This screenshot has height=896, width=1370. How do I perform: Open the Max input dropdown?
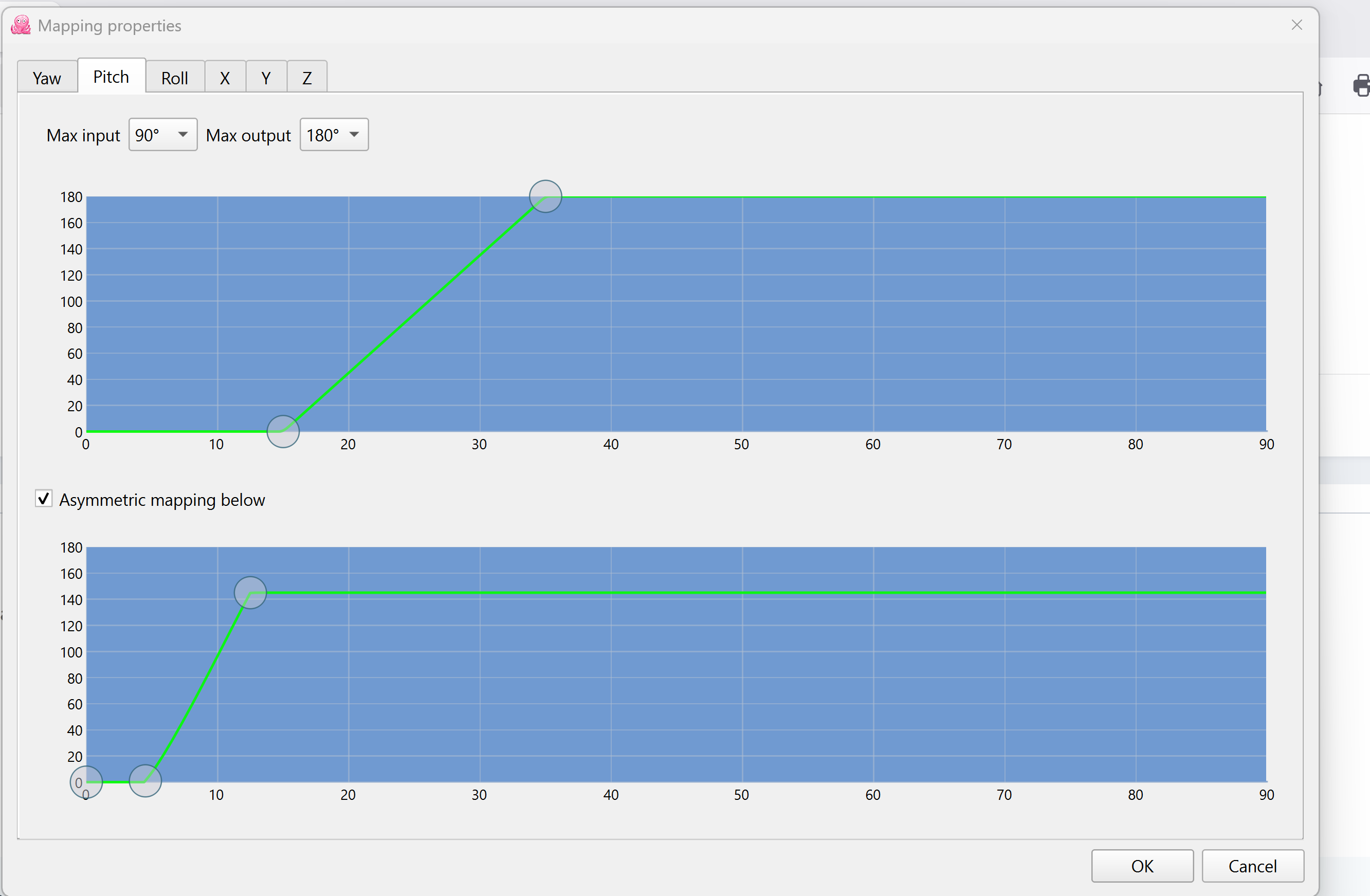[163, 135]
